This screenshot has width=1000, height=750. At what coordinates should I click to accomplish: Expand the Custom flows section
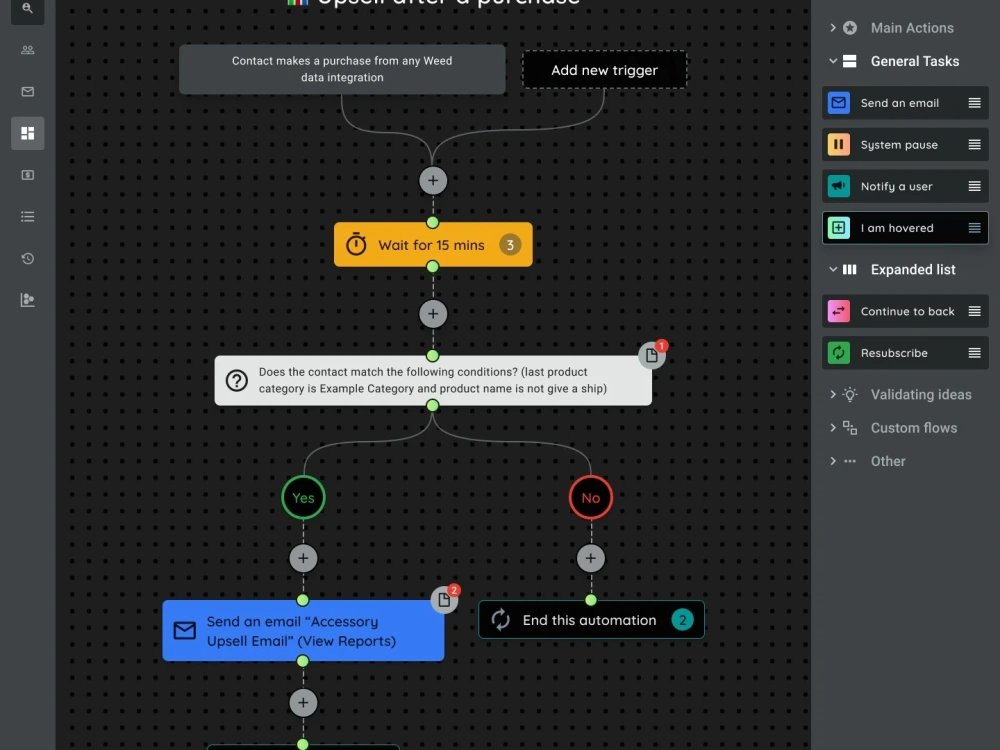[x=833, y=428]
